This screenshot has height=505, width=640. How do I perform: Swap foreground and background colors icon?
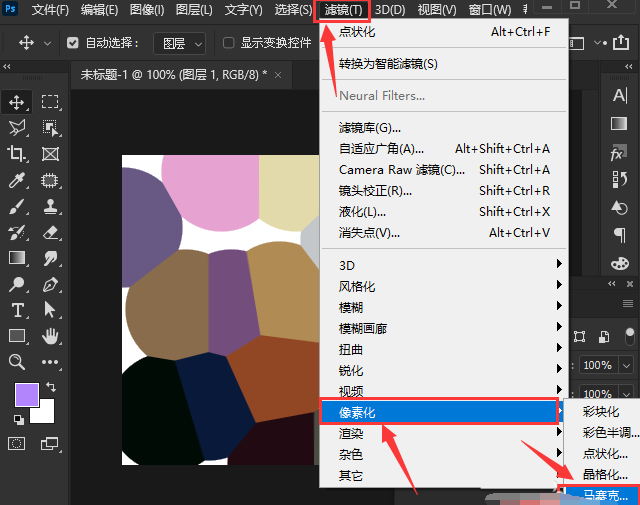pos(51,386)
